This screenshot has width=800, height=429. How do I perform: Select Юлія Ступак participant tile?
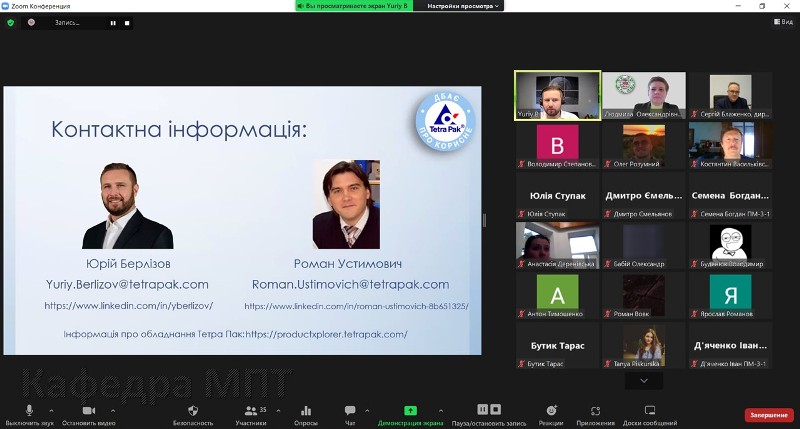tap(557, 195)
